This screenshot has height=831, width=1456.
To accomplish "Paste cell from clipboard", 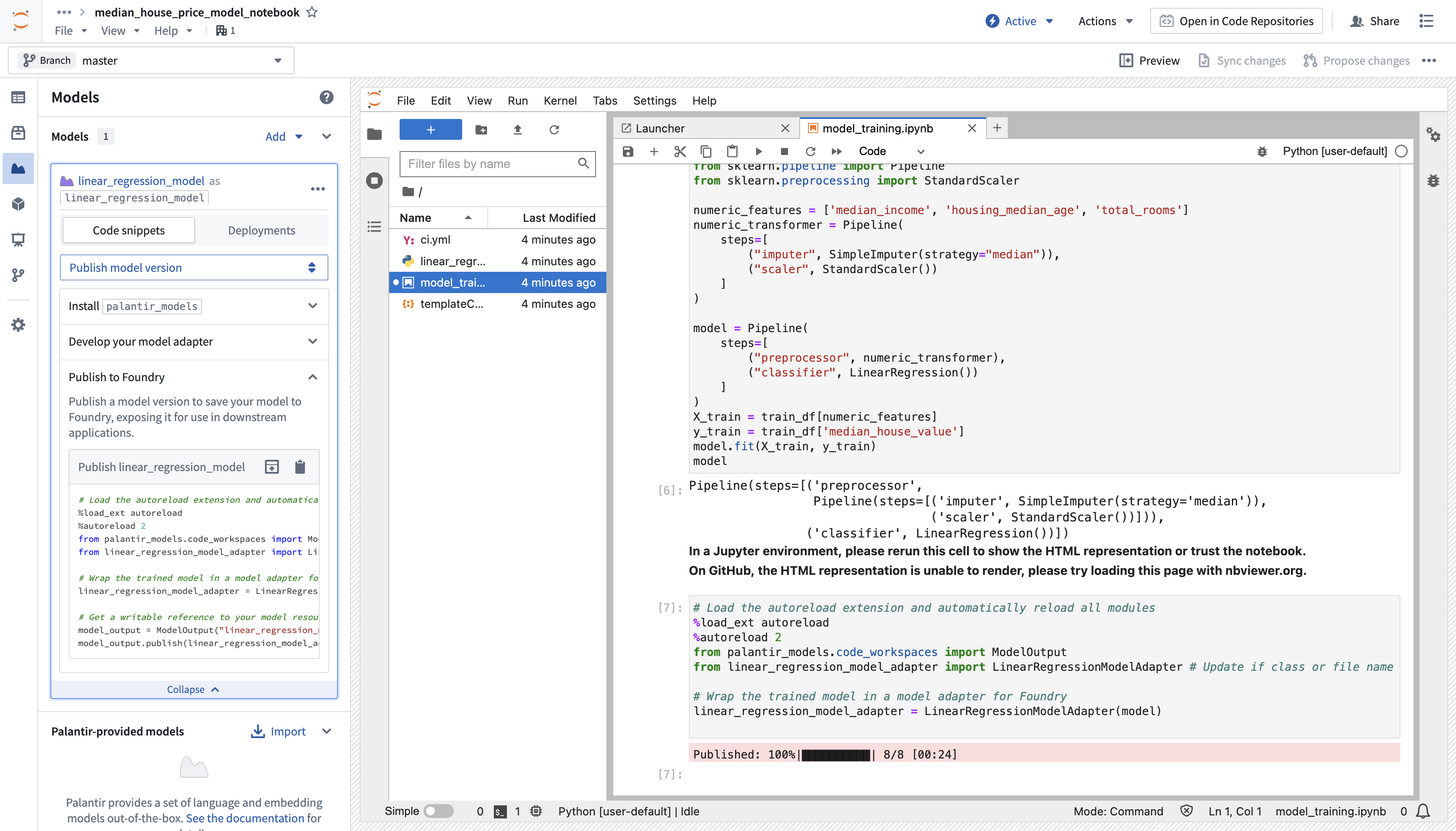I will (732, 151).
